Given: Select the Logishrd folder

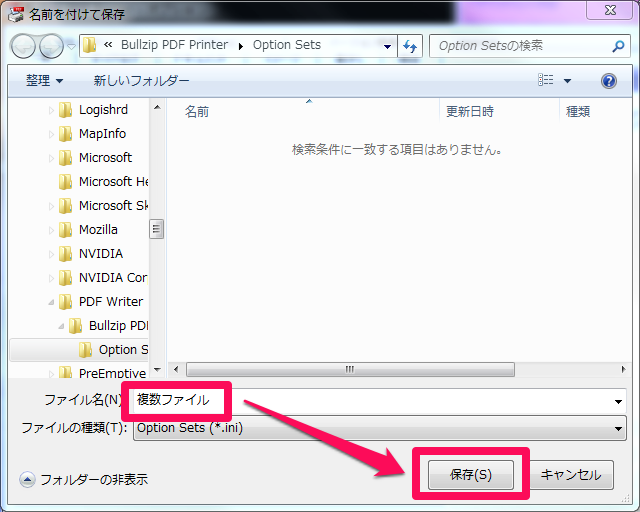Looking at the screenshot, I should (103, 109).
